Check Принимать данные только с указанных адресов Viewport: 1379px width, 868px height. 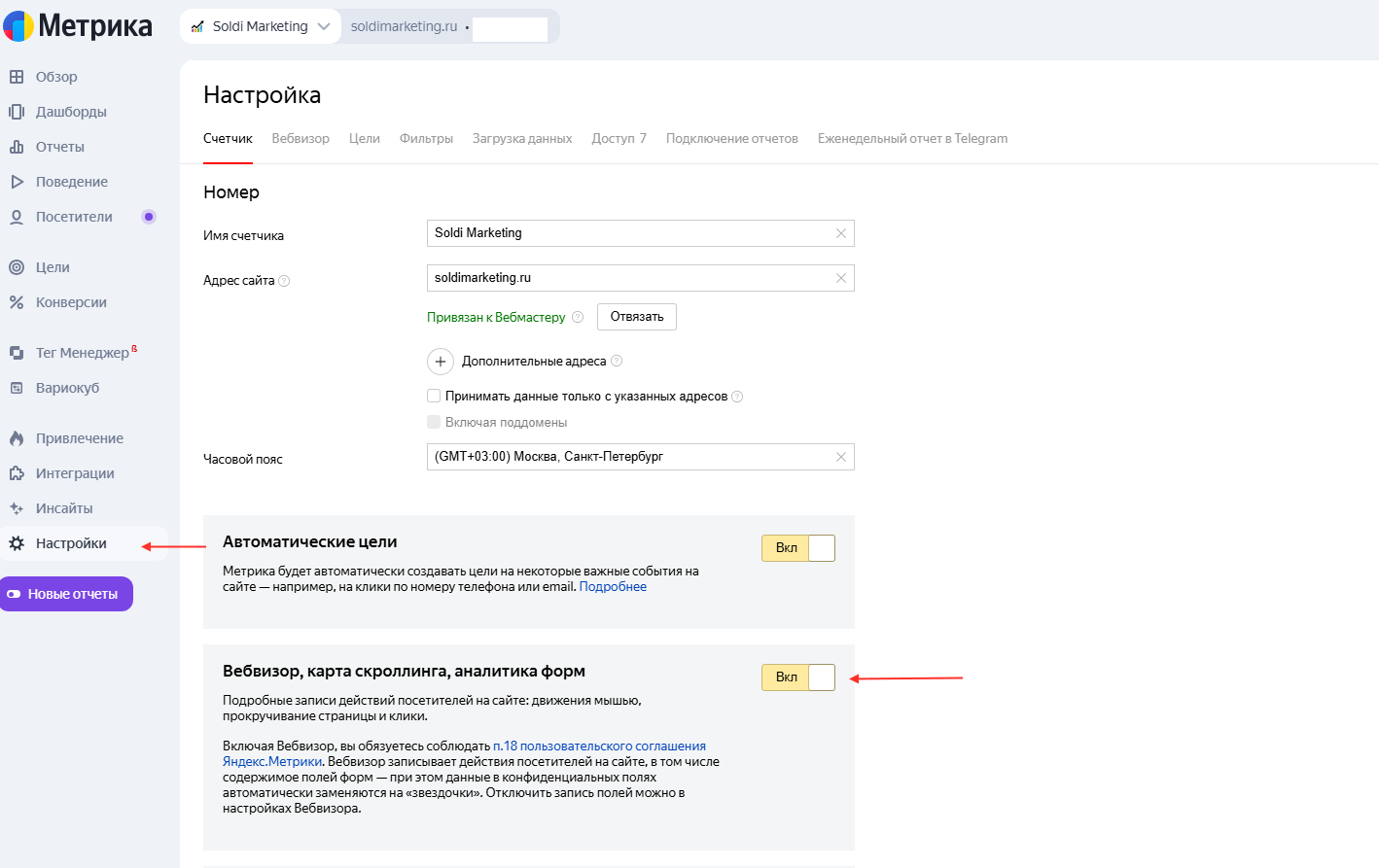pos(434,396)
